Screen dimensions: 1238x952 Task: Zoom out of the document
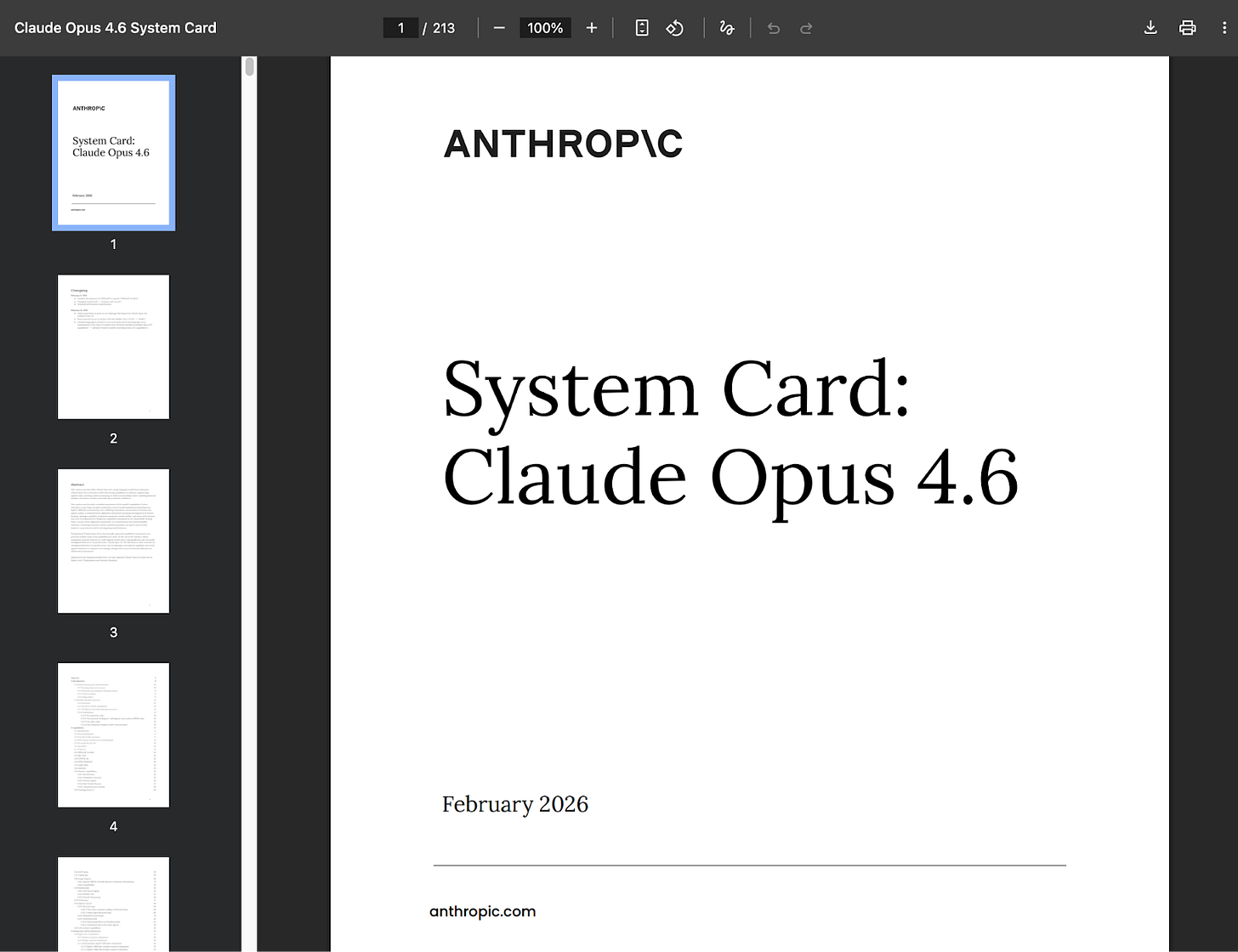click(499, 27)
